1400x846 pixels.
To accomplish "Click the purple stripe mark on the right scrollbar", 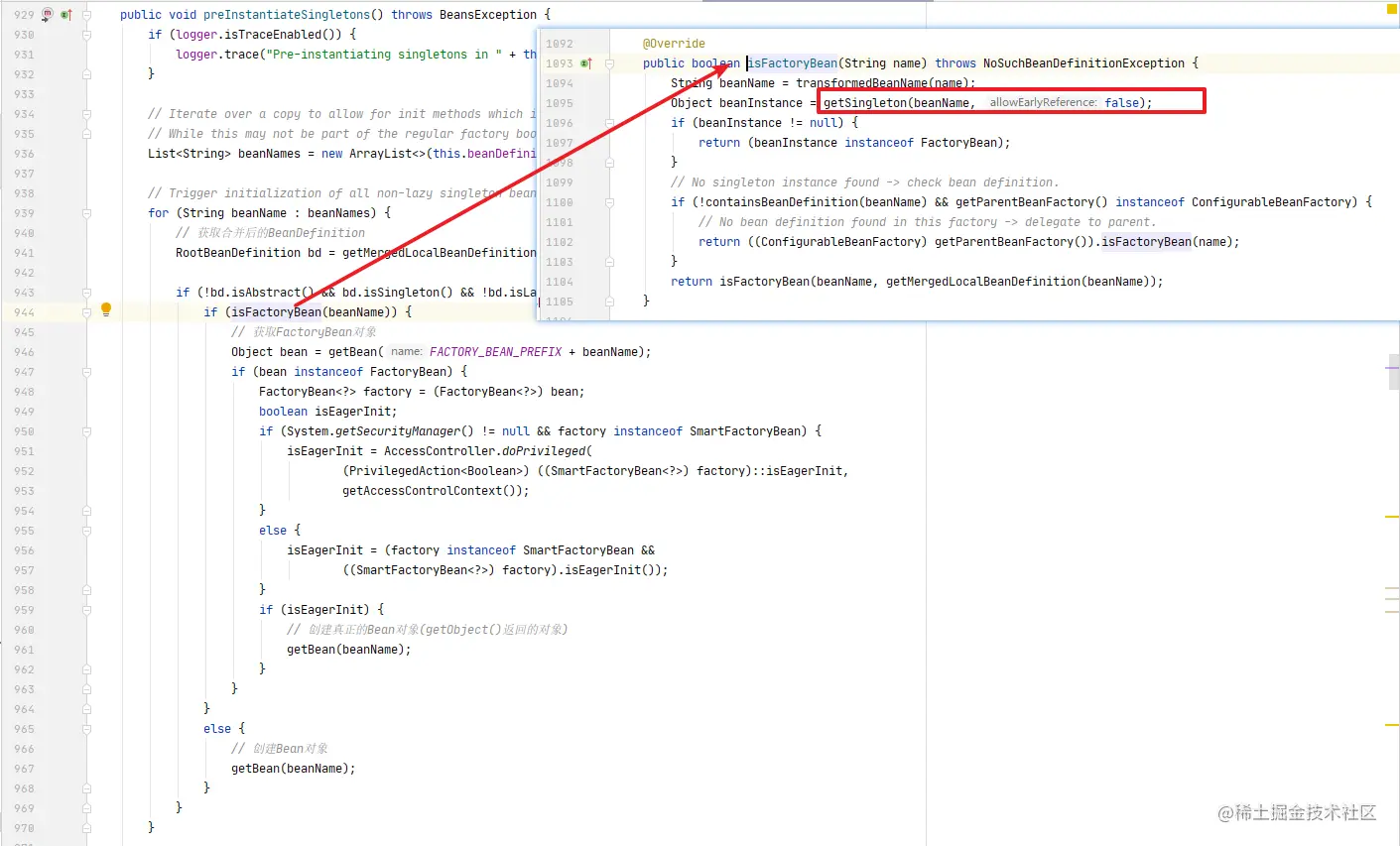I will (1393, 368).
